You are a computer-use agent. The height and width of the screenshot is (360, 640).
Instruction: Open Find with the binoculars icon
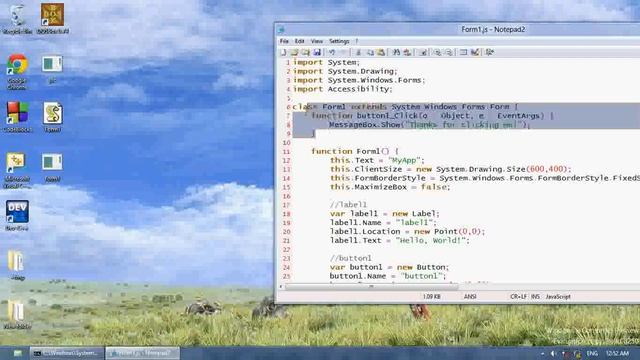[x=396, y=52]
